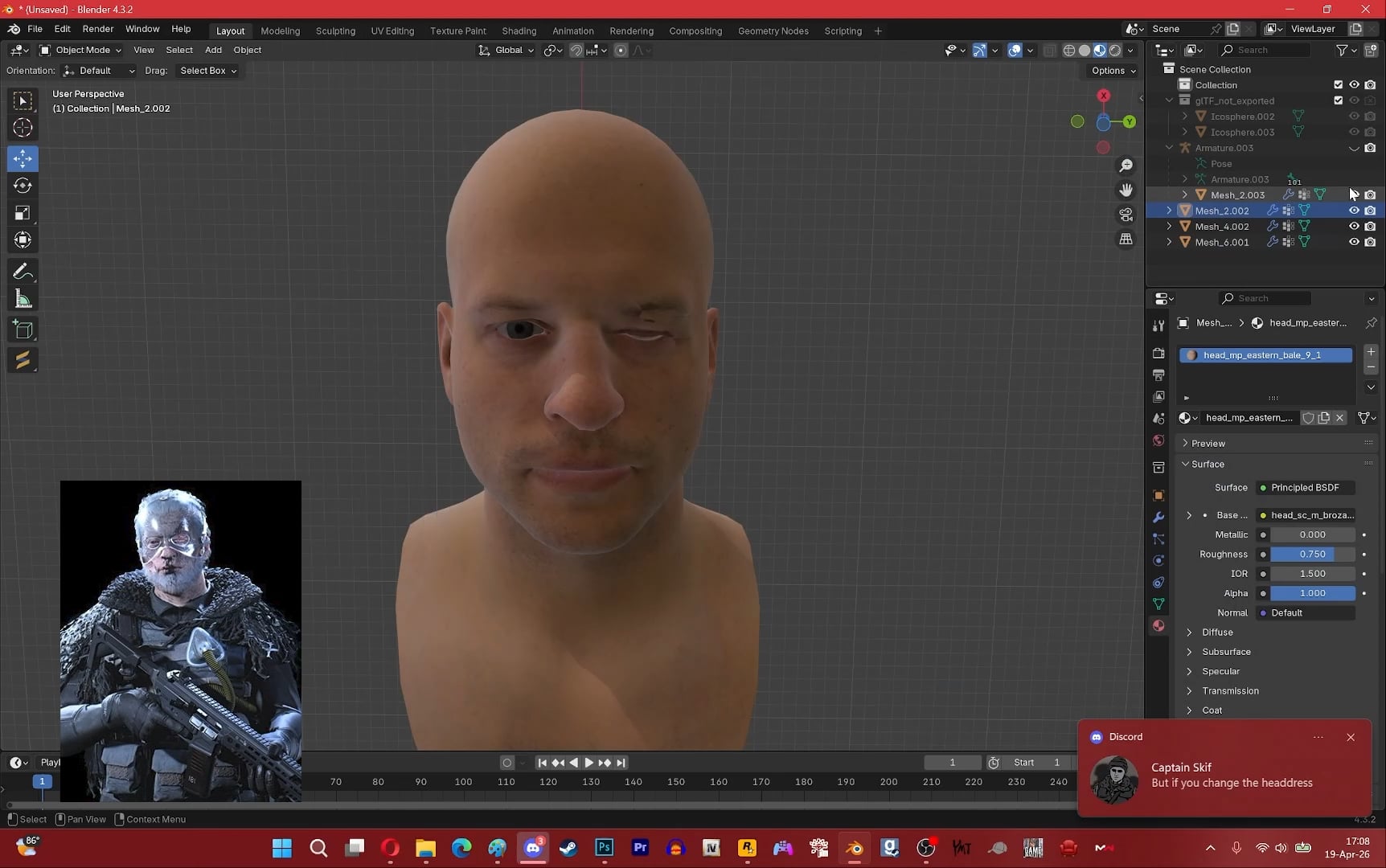Select the Scale tool

23,213
